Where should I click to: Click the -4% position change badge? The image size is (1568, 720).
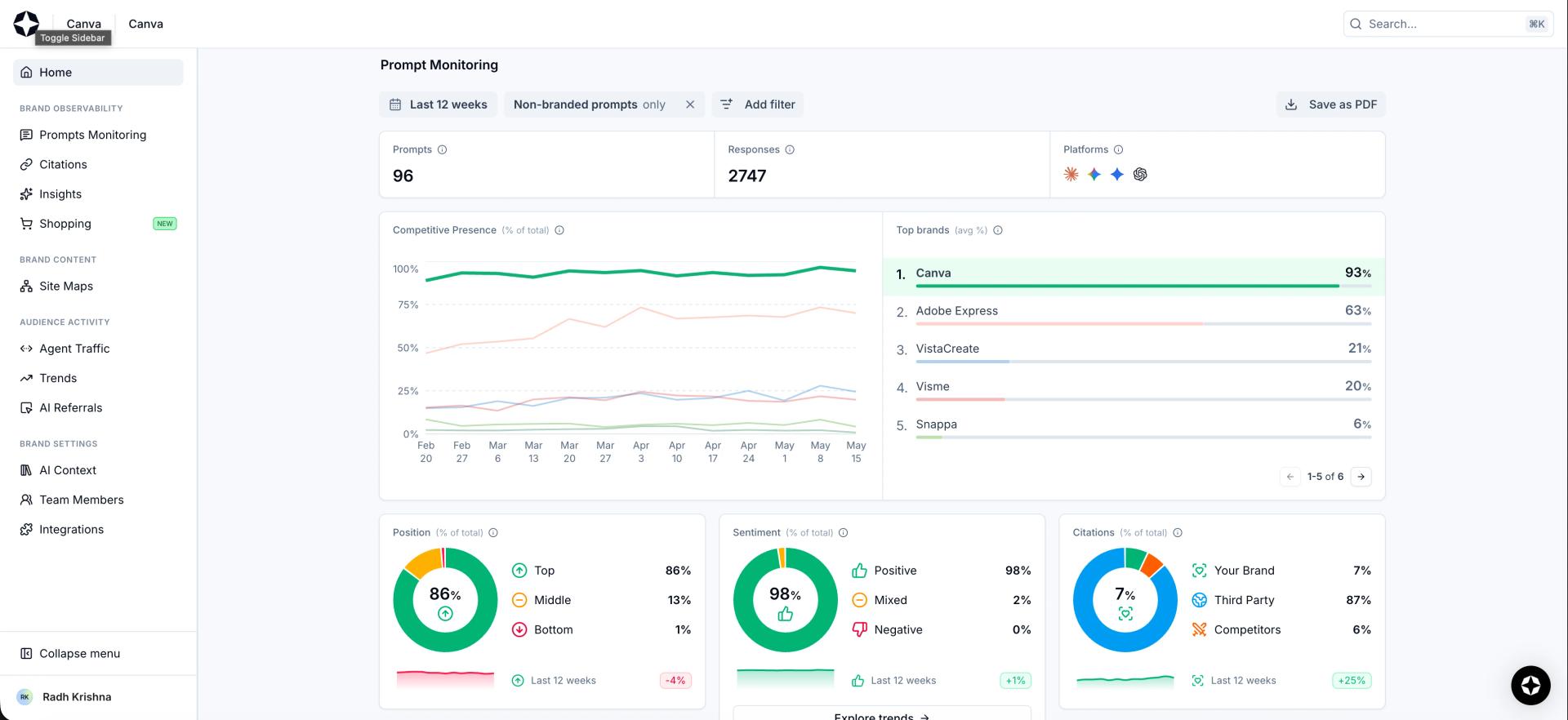pyautogui.click(x=675, y=681)
